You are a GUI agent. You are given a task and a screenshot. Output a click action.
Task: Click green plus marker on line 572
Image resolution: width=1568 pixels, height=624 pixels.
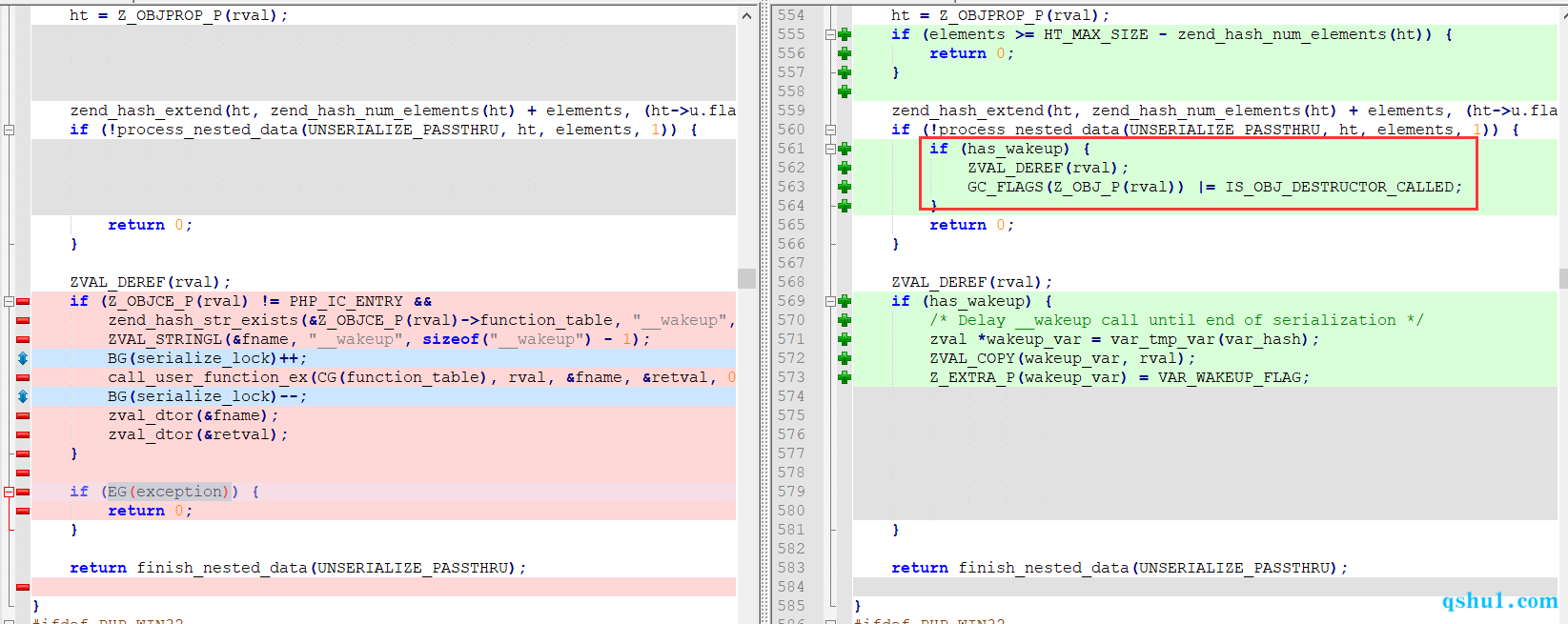[845, 358]
